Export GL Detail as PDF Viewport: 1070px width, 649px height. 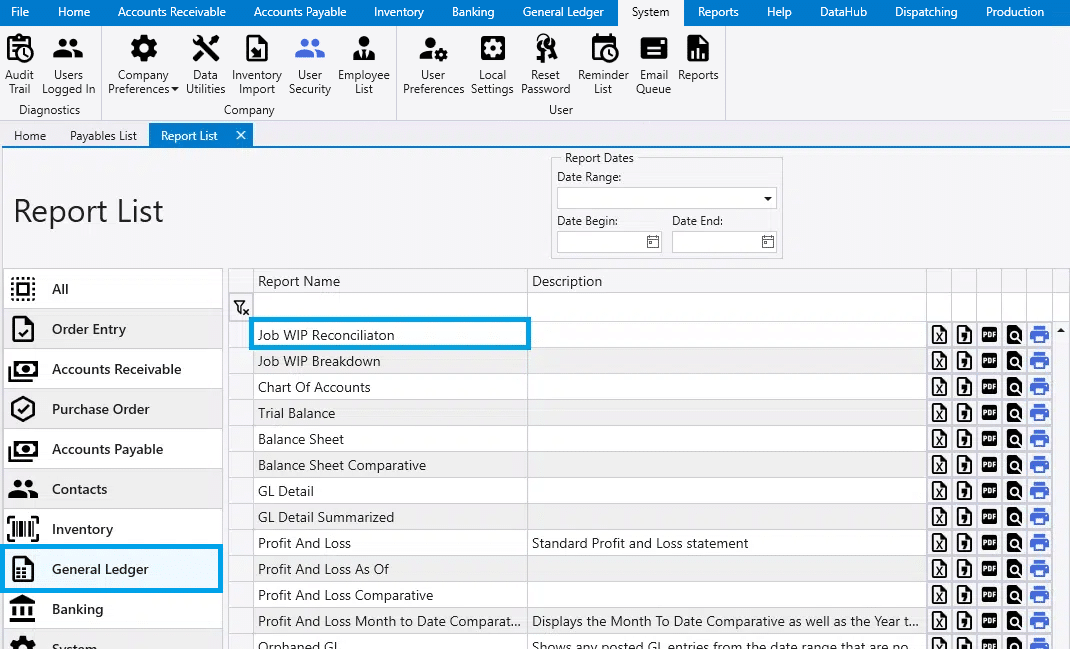point(989,491)
